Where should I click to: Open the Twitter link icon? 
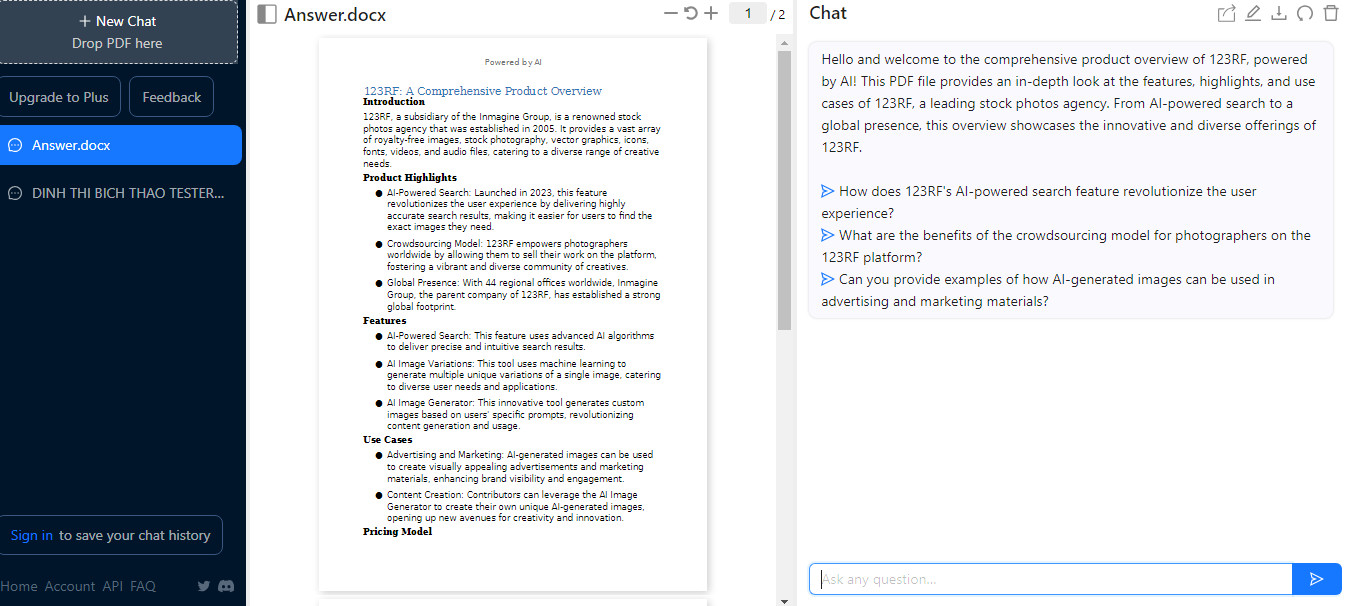coord(204,586)
